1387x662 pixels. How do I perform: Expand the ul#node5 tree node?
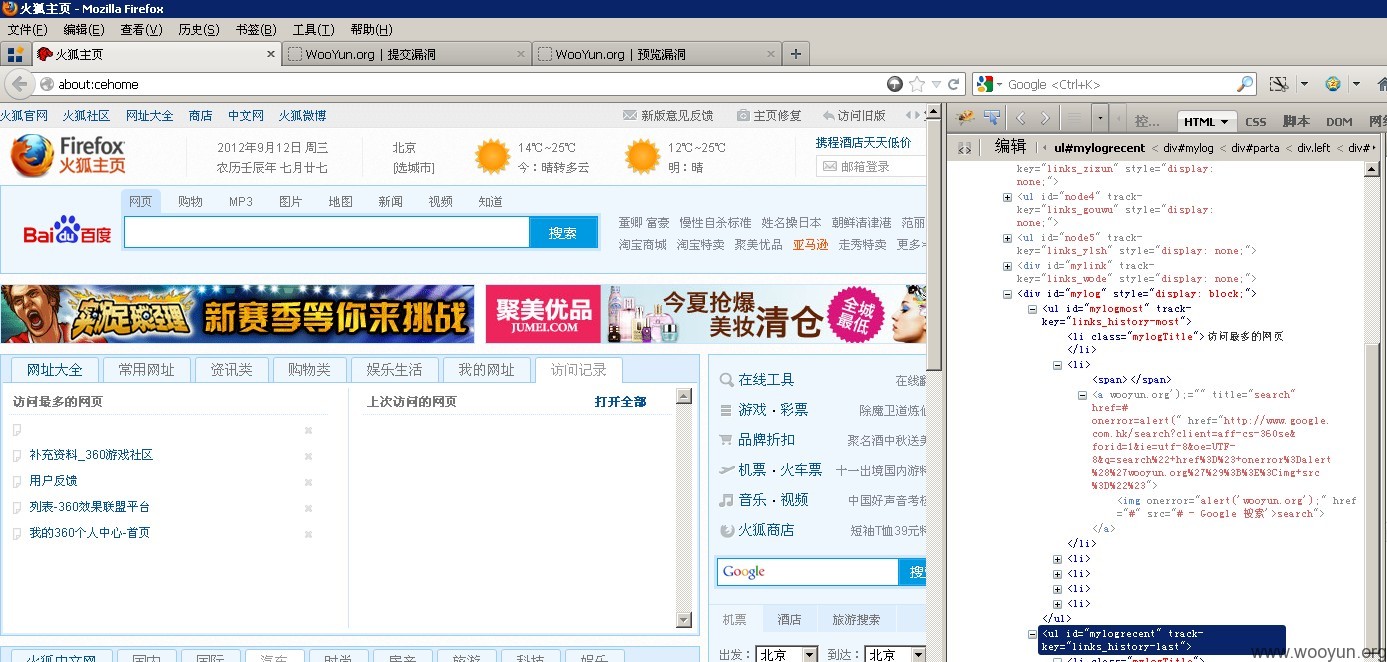pos(1007,238)
